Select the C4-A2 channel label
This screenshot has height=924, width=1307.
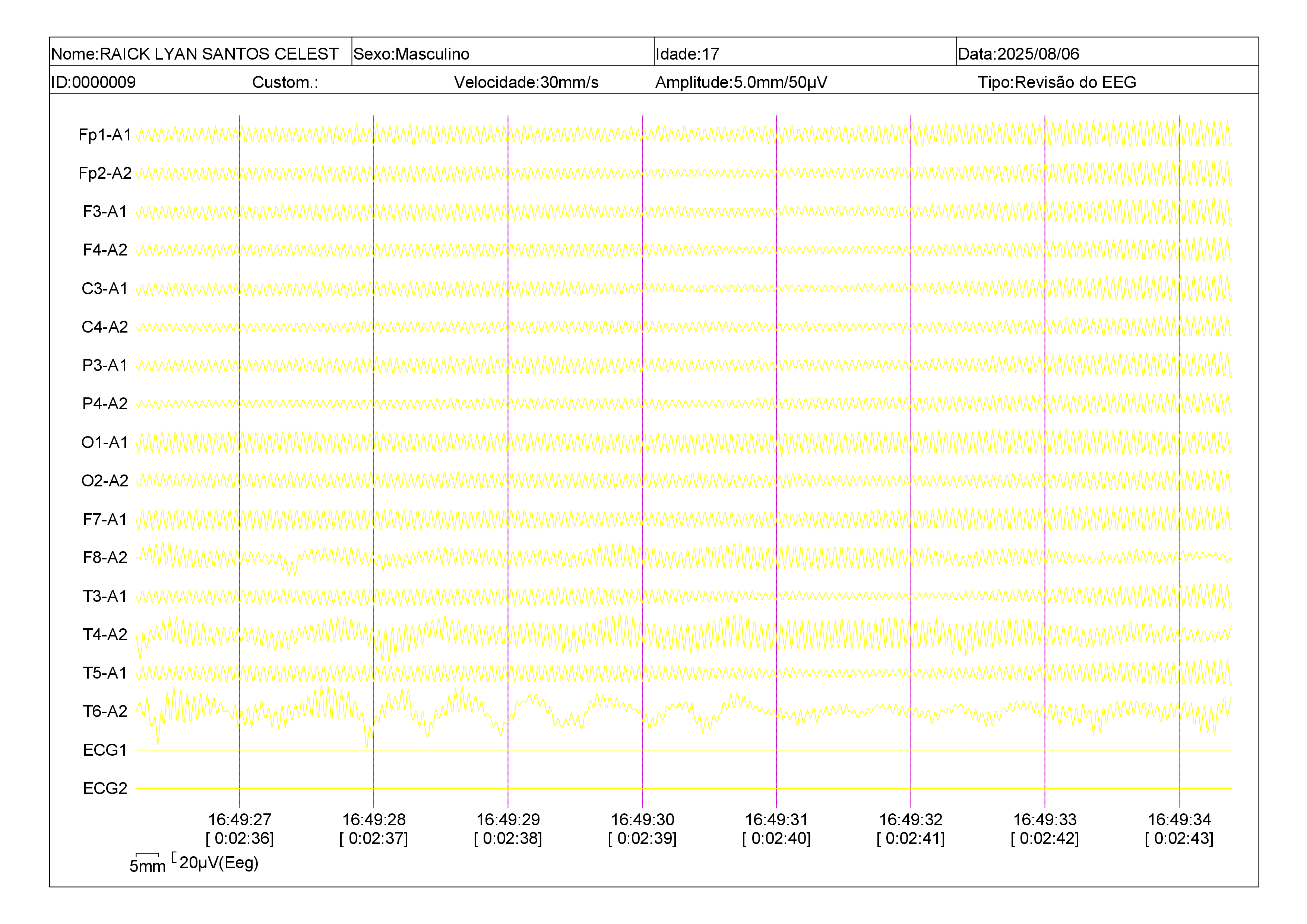105,327
